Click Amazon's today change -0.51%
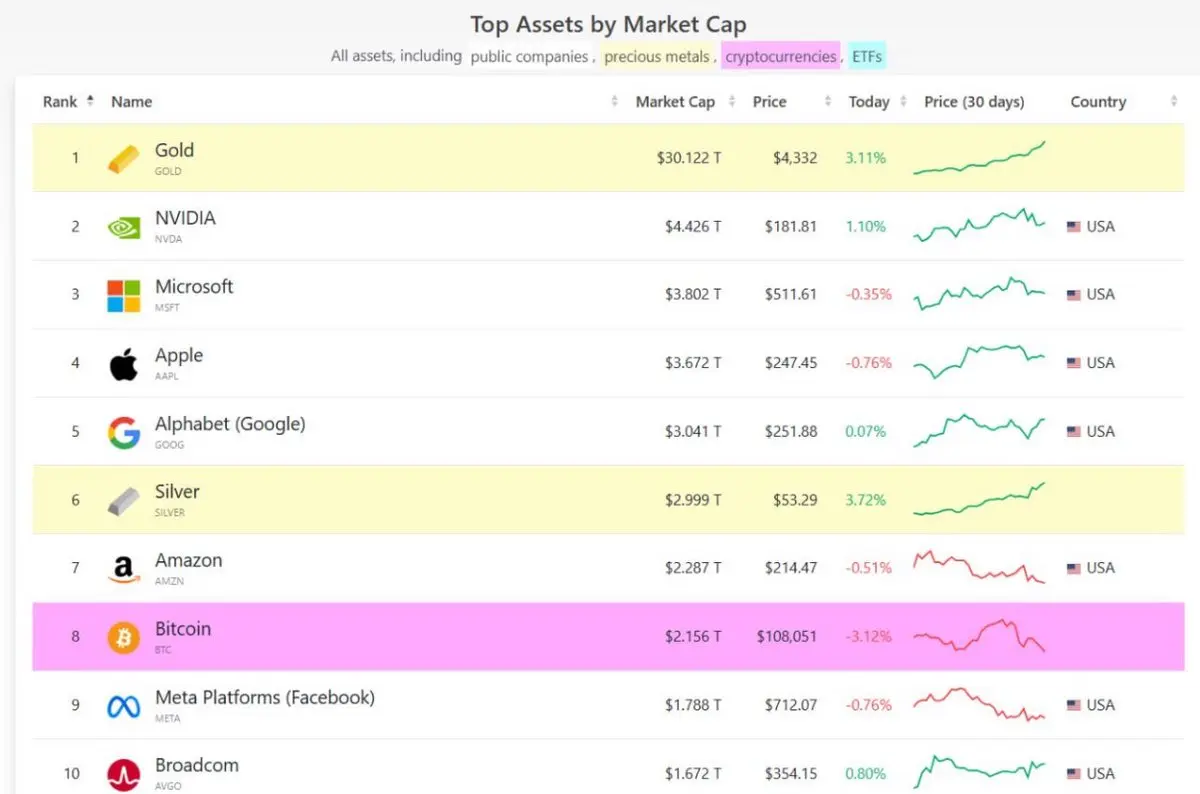 click(x=868, y=568)
